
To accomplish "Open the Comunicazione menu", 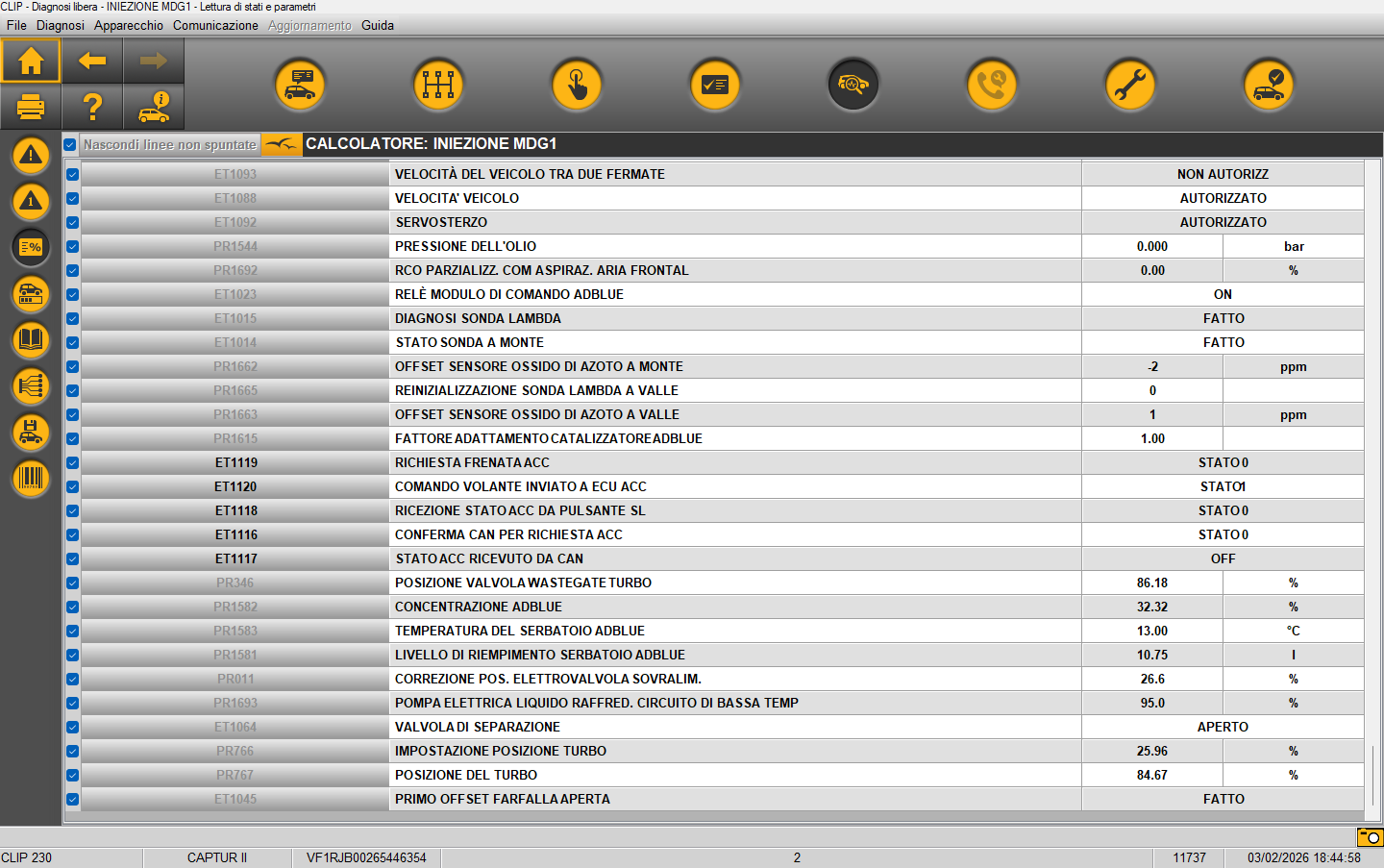I will [x=215, y=25].
